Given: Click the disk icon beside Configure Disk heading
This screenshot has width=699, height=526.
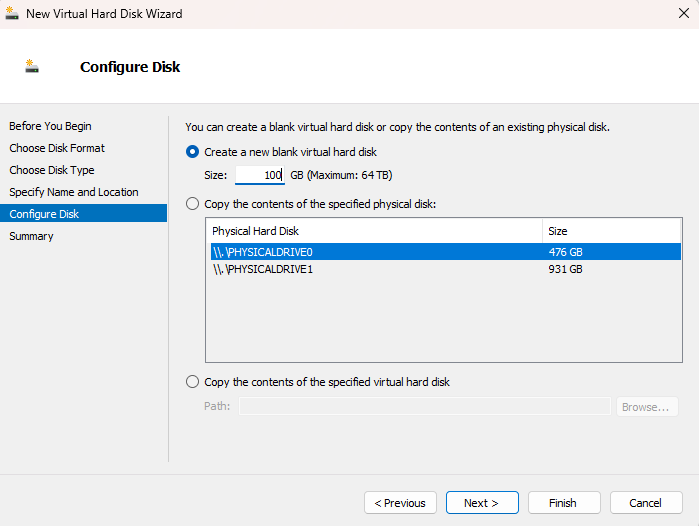Looking at the screenshot, I should pos(32,66).
